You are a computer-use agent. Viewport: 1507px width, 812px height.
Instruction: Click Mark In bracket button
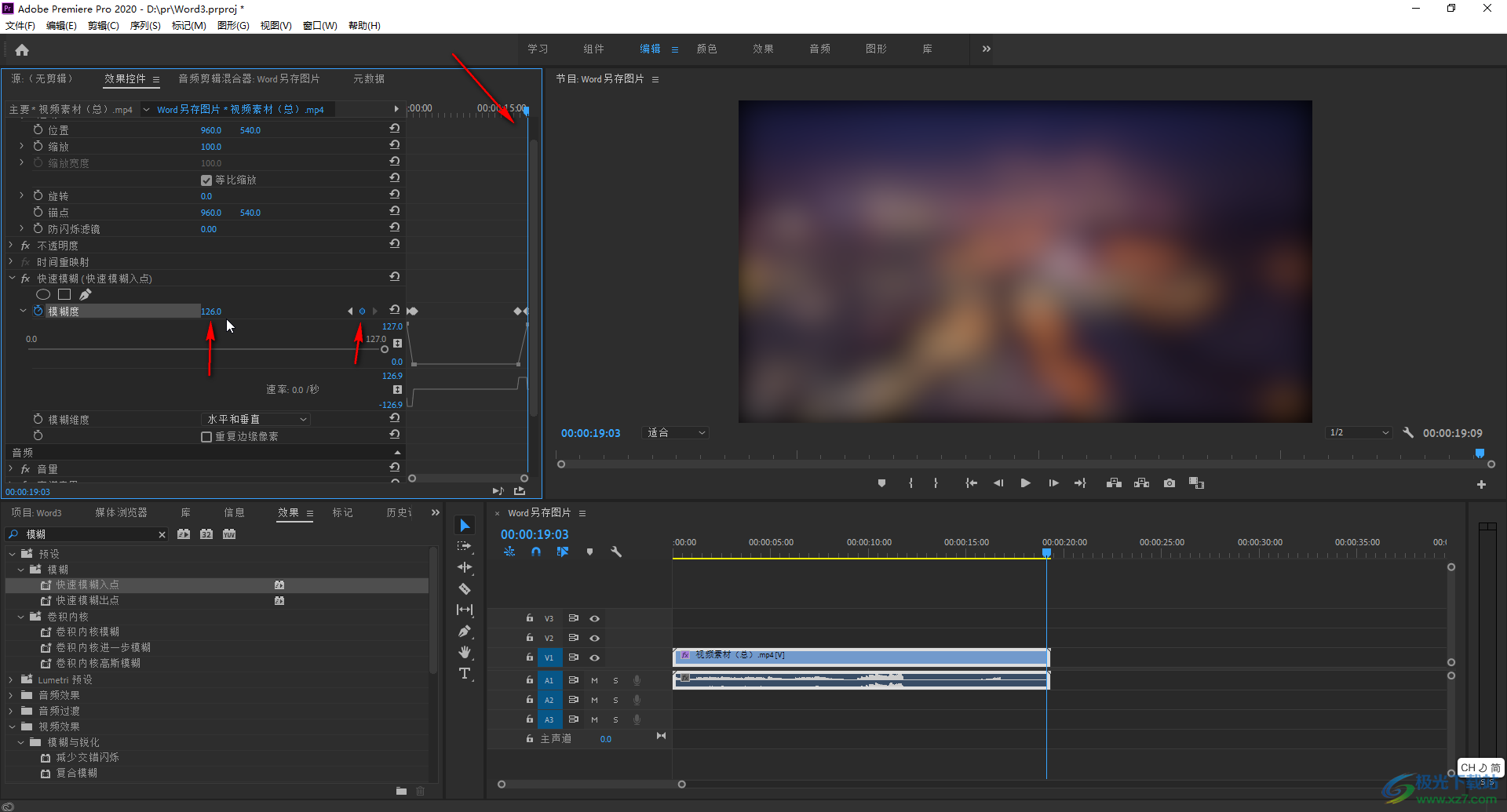(x=910, y=483)
